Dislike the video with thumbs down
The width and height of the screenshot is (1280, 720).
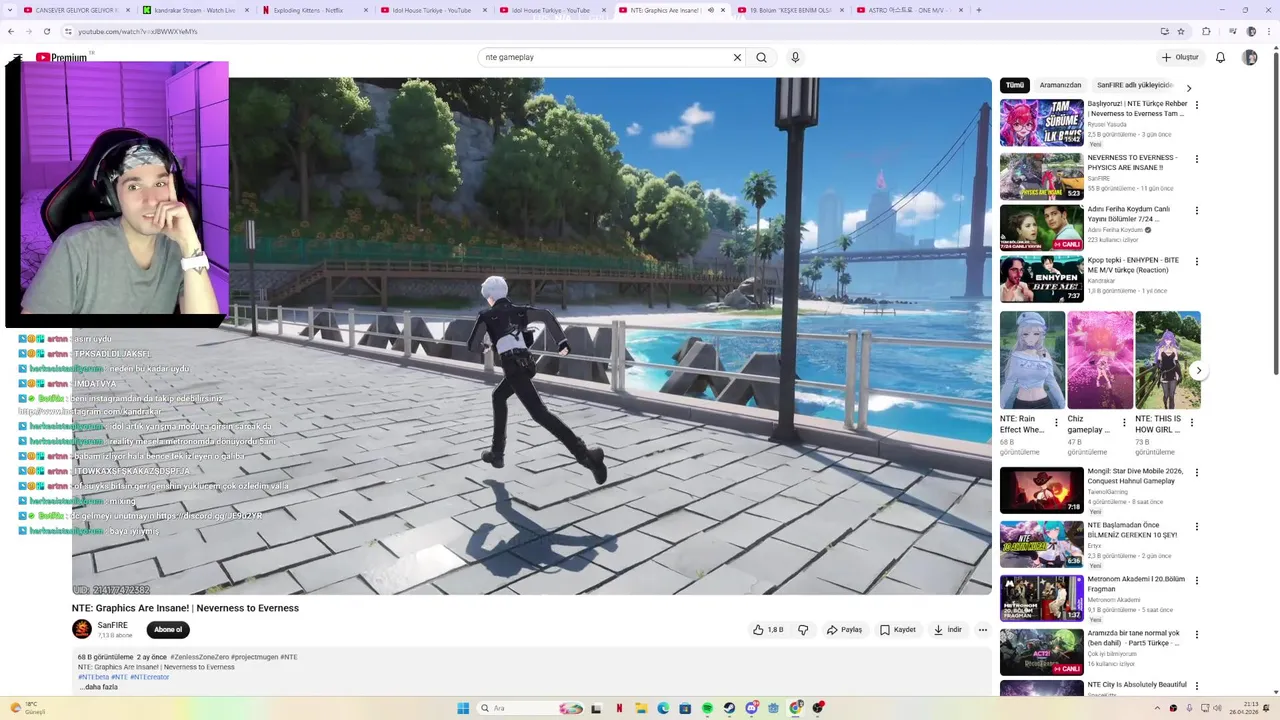[x=803, y=630]
